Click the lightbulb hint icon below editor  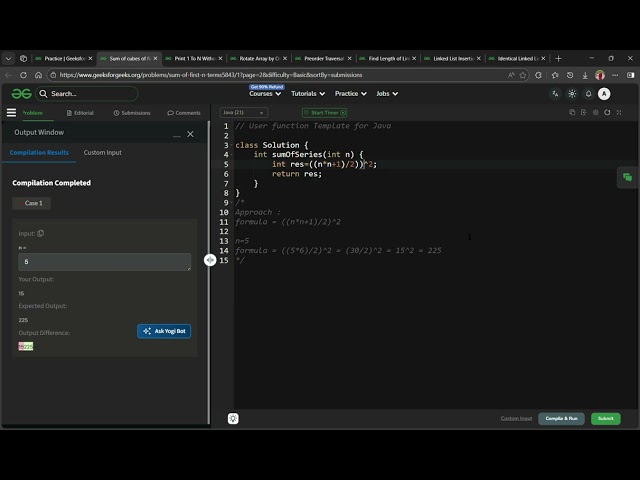(x=233, y=419)
